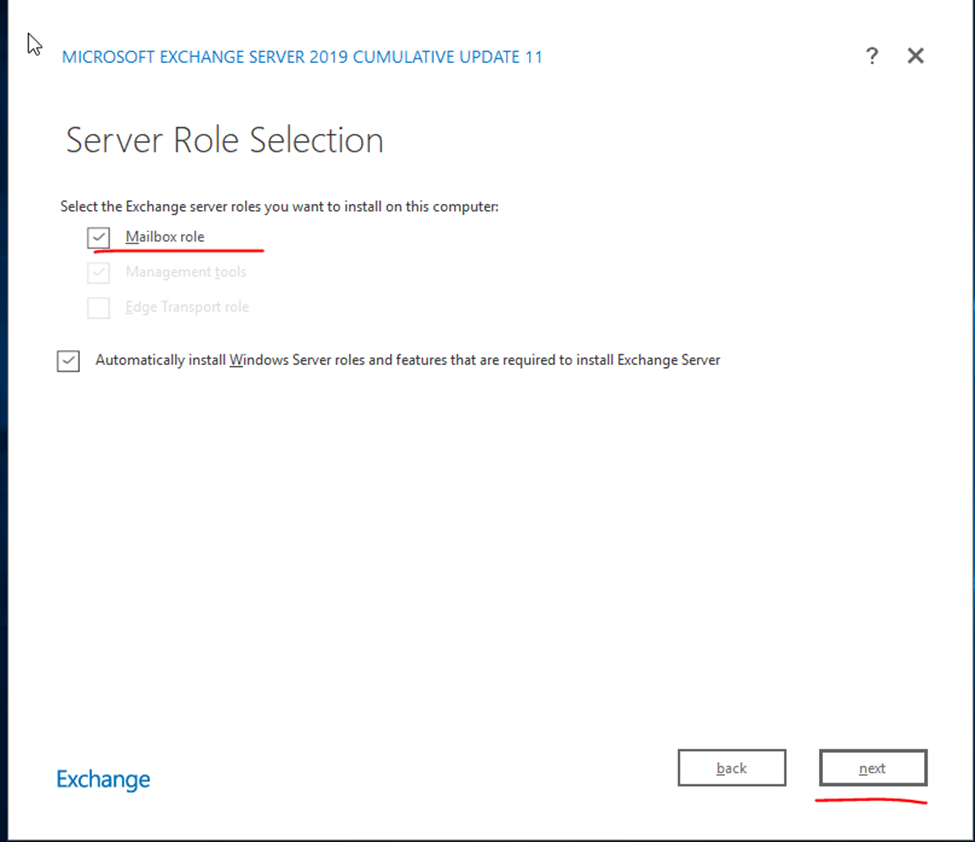This screenshot has width=975, height=842.
Task: Click the empty white area above the back button
Action: pos(731,650)
